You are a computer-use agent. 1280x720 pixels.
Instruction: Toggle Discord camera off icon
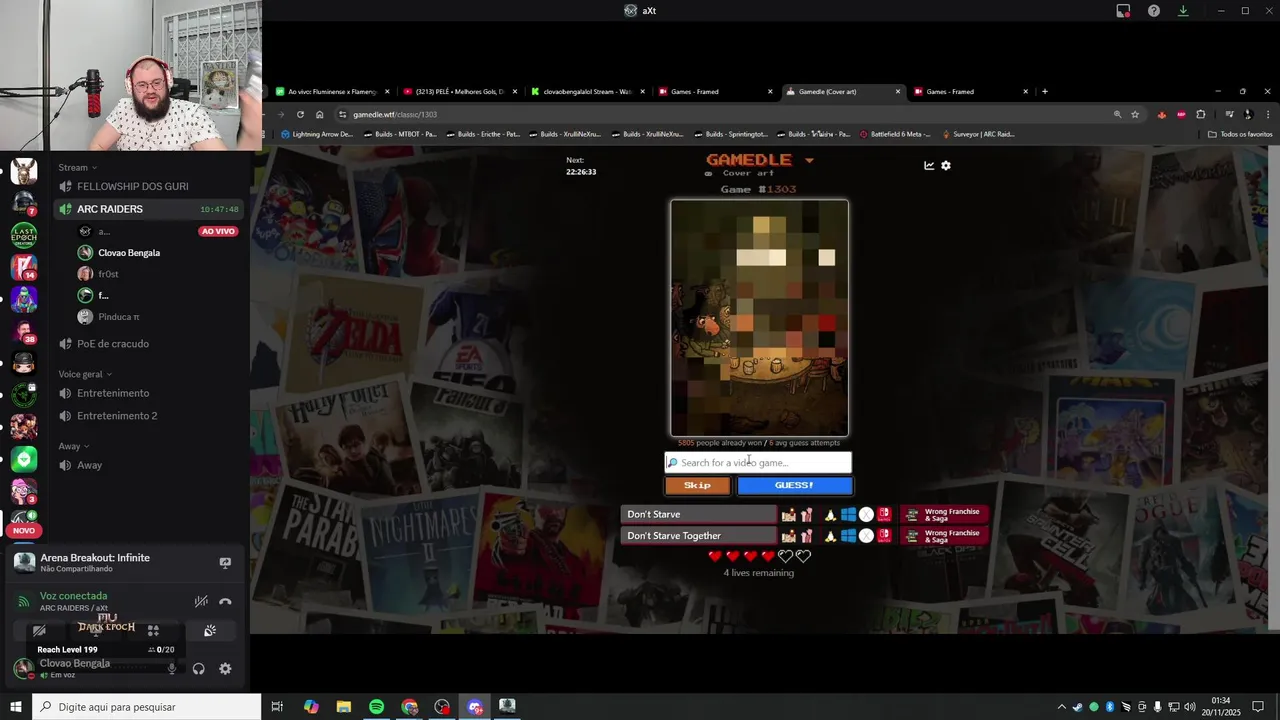[39, 631]
